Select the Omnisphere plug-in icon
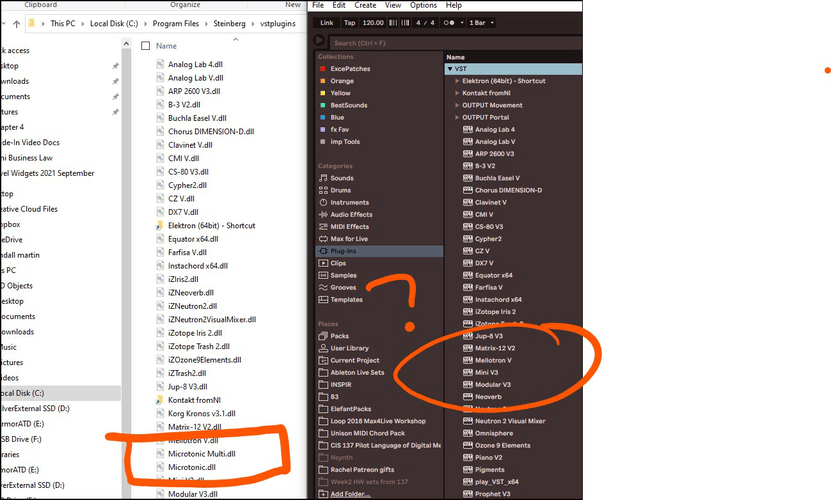The width and height of the screenshot is (831, 500). click(x=467, y=433)
